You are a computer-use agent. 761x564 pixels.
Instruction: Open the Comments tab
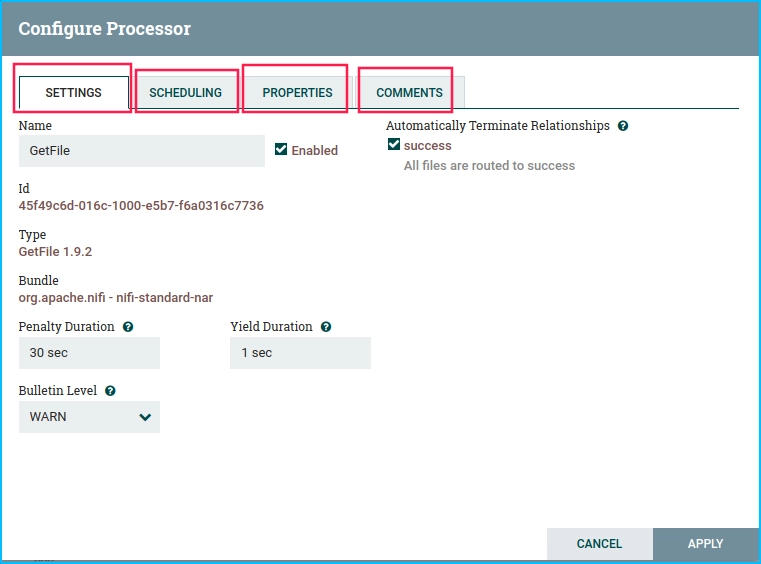(x=410, y=92)
